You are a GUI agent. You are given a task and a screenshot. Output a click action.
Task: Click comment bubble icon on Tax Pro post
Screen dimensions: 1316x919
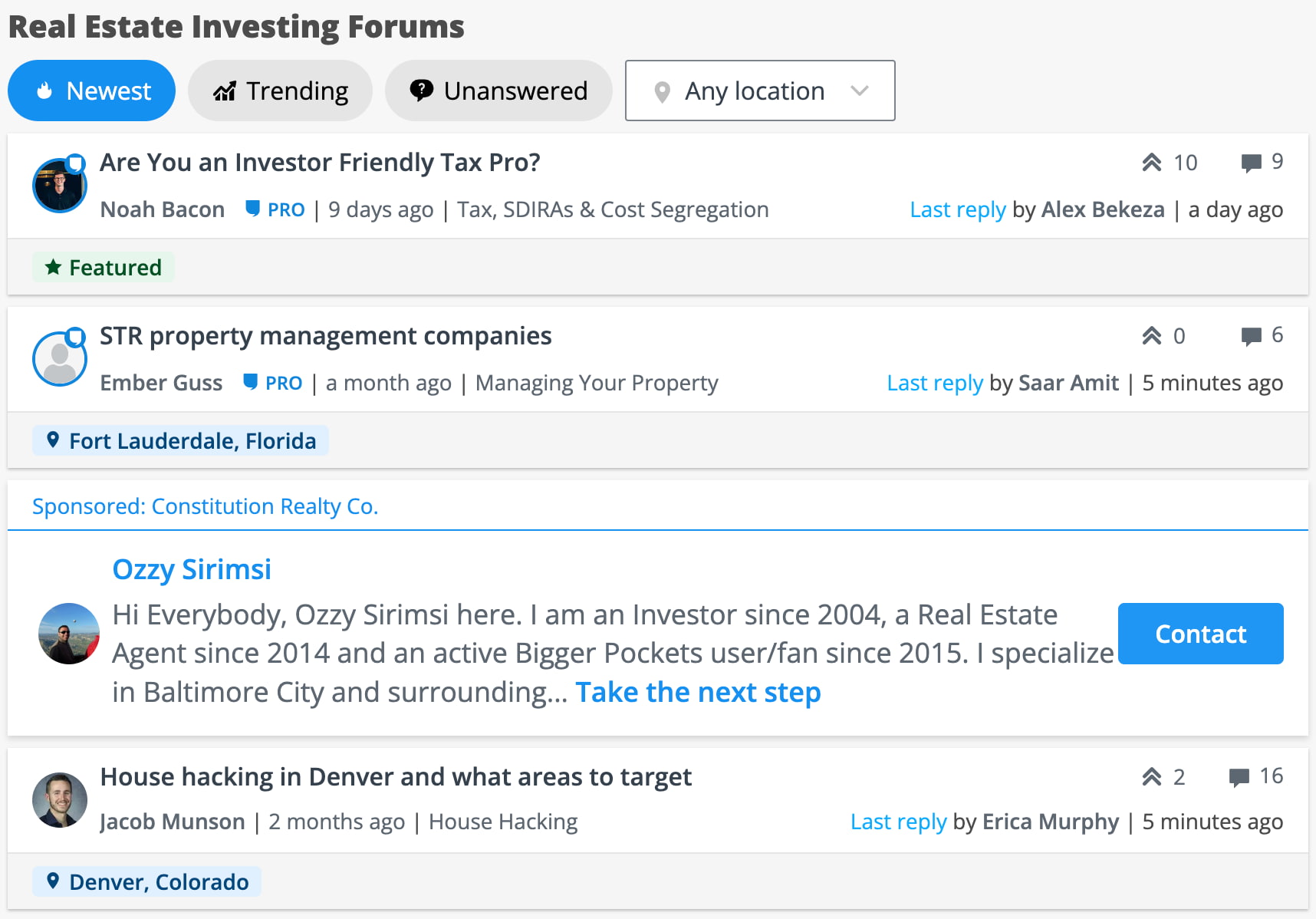click(1251, 163)
